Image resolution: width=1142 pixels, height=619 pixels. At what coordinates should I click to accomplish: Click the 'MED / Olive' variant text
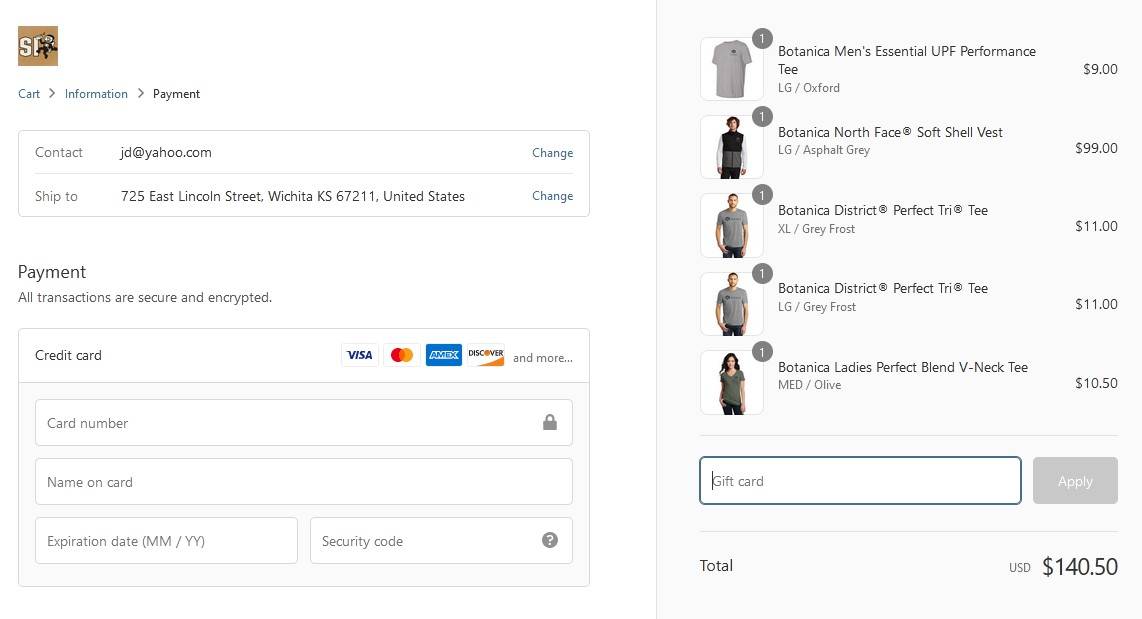(809, 385)
